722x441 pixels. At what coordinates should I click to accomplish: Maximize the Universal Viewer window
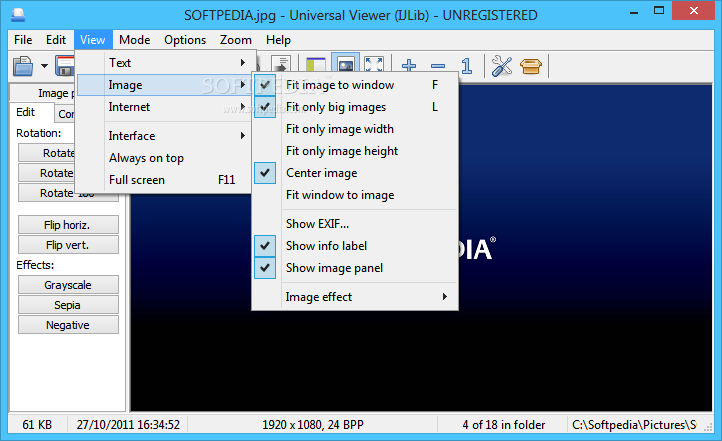click(x=659, y=11)
